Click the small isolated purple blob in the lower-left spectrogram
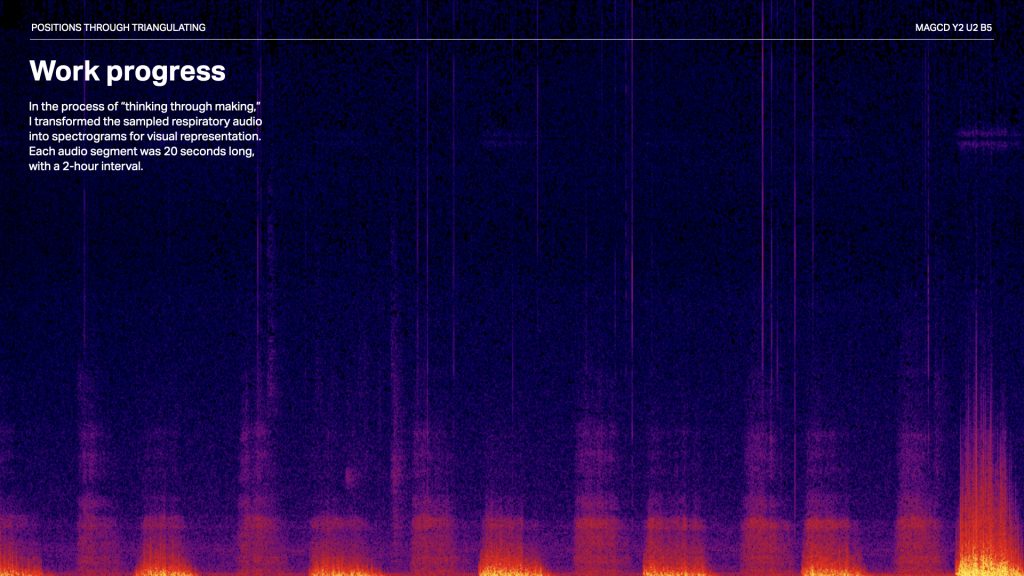This screenshot has height=576, width=1024. tap(349, 477)
